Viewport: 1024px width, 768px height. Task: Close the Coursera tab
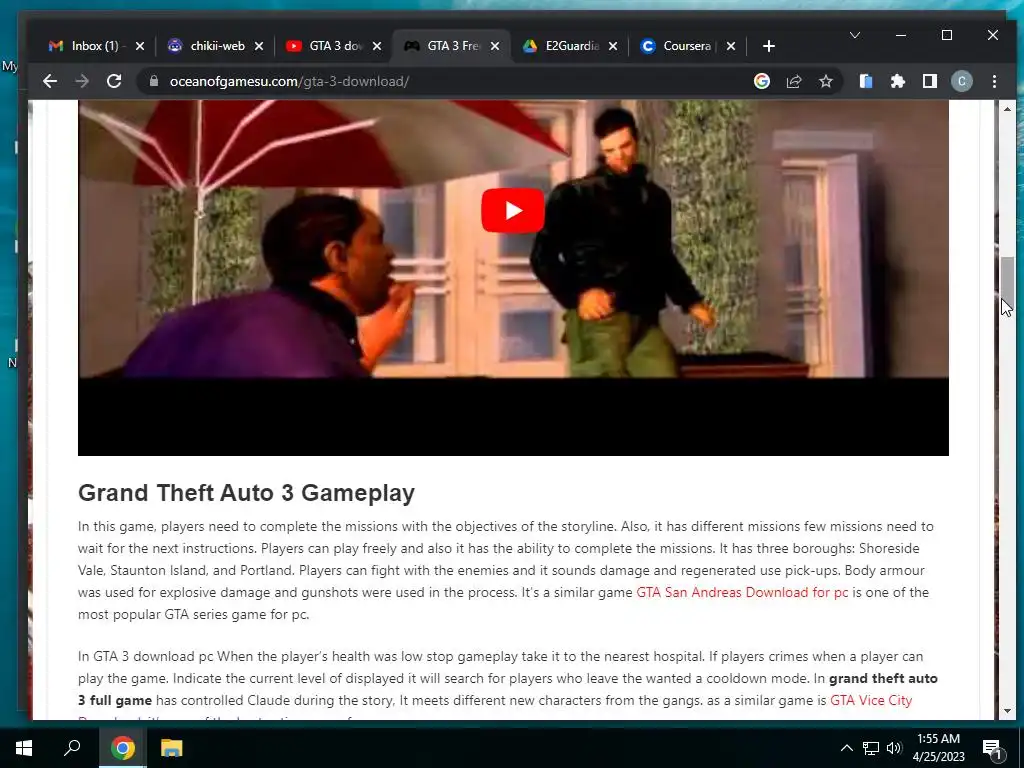pyautogui.click(x=731, y=46)
